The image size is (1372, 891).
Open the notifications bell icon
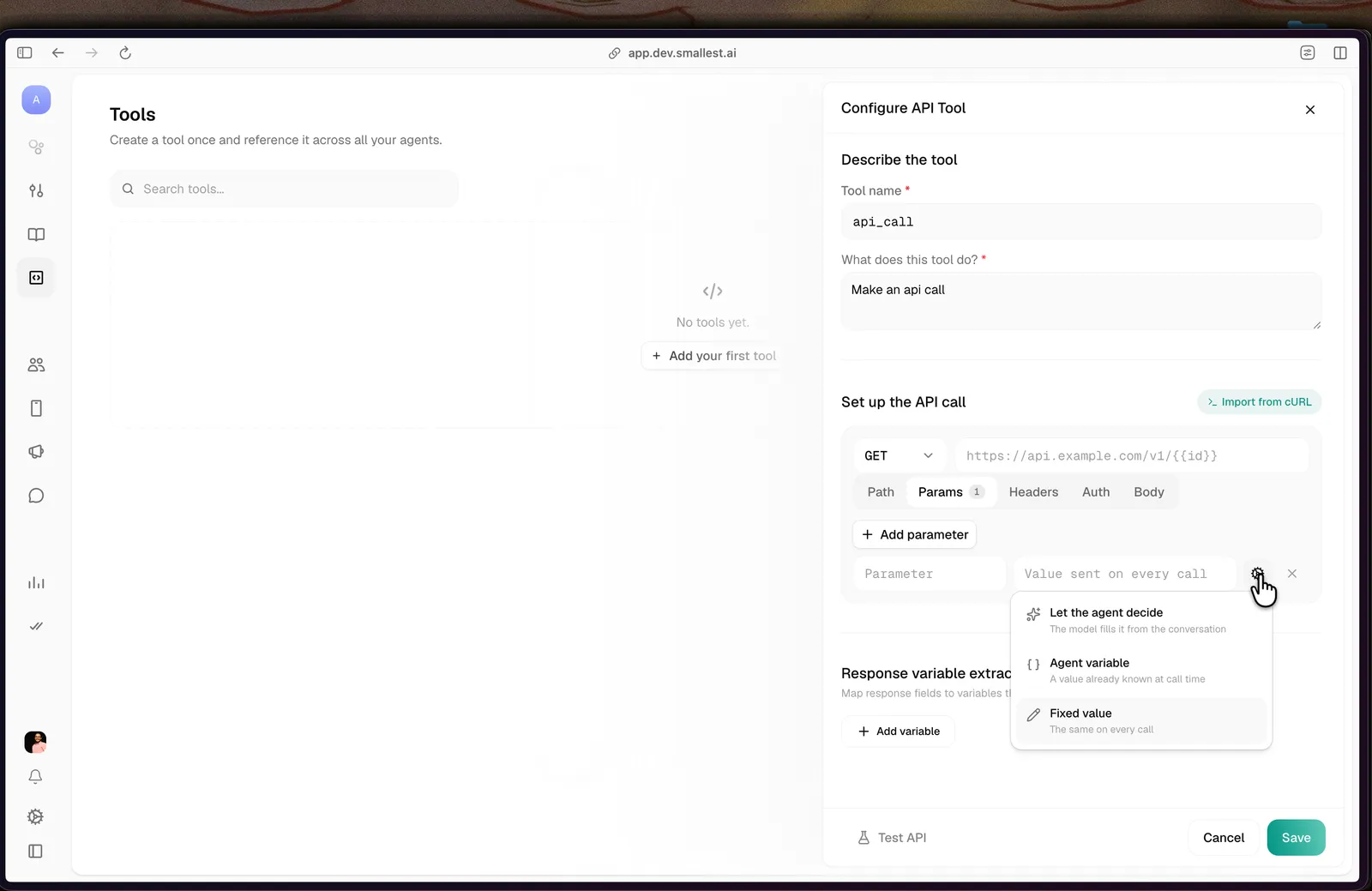pos(35,776)
